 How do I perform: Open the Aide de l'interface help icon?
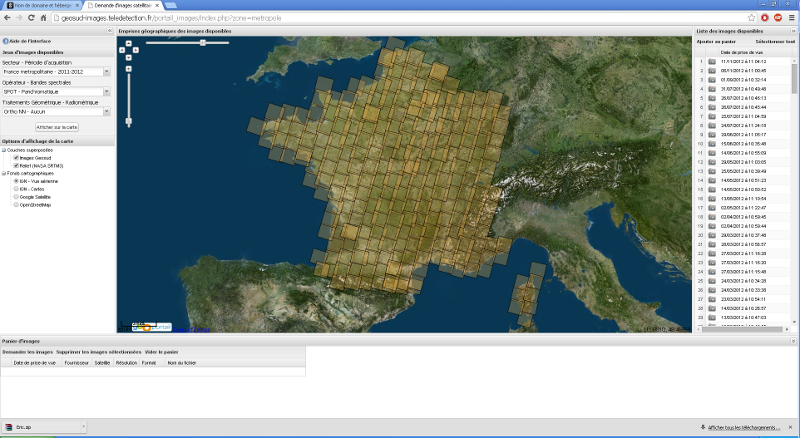tap(5, 40)
